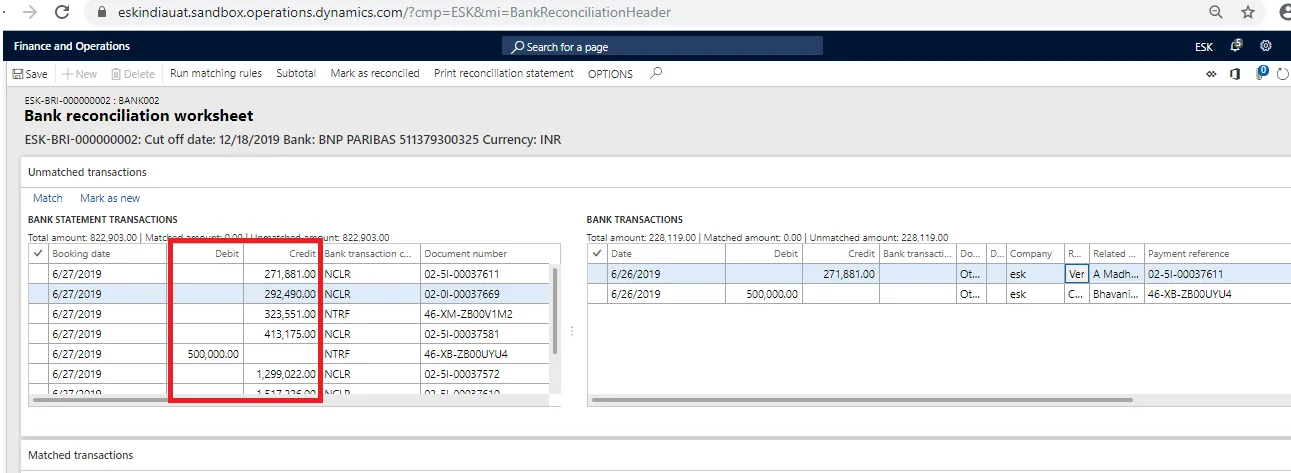Viewport: 1291px width, 473px height.
Task: Click Subtotal in the action bar
Action: tap(296, 73)
